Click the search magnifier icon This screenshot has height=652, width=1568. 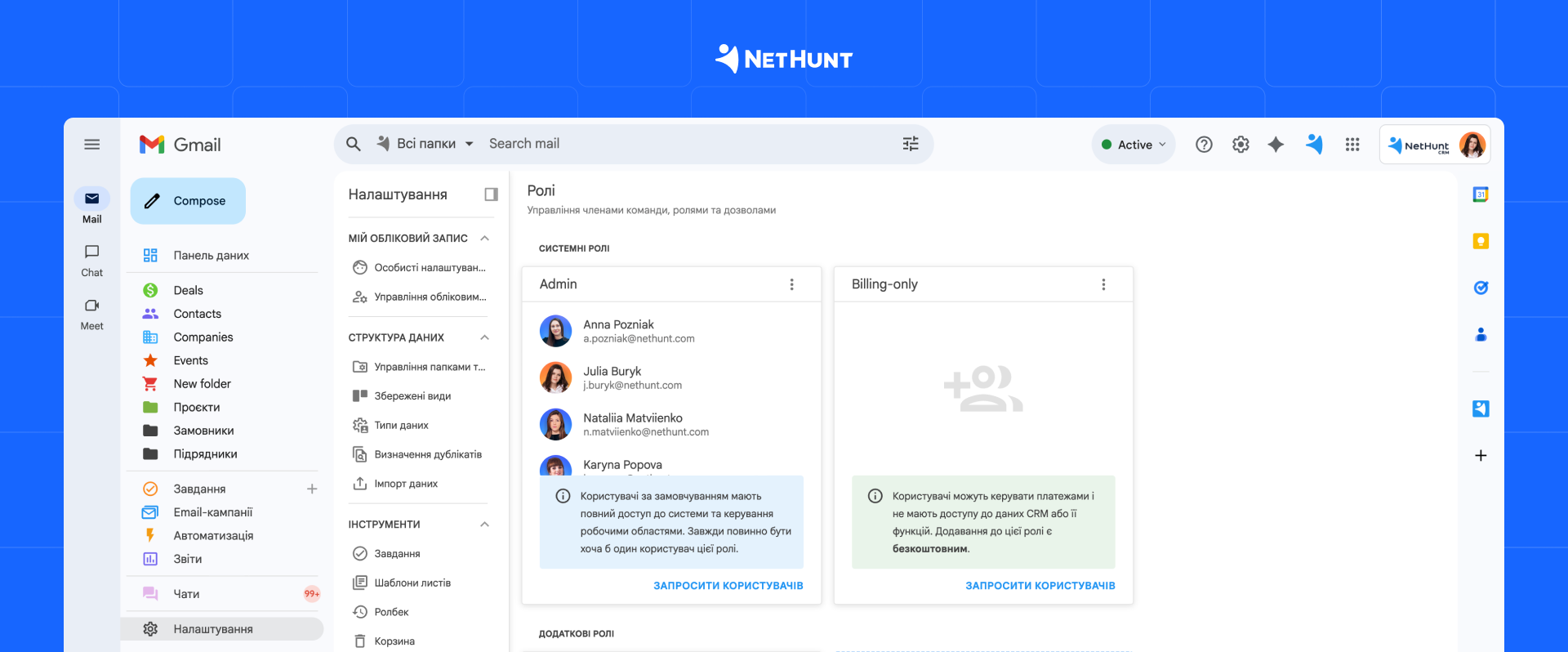(x=354, y=144)
